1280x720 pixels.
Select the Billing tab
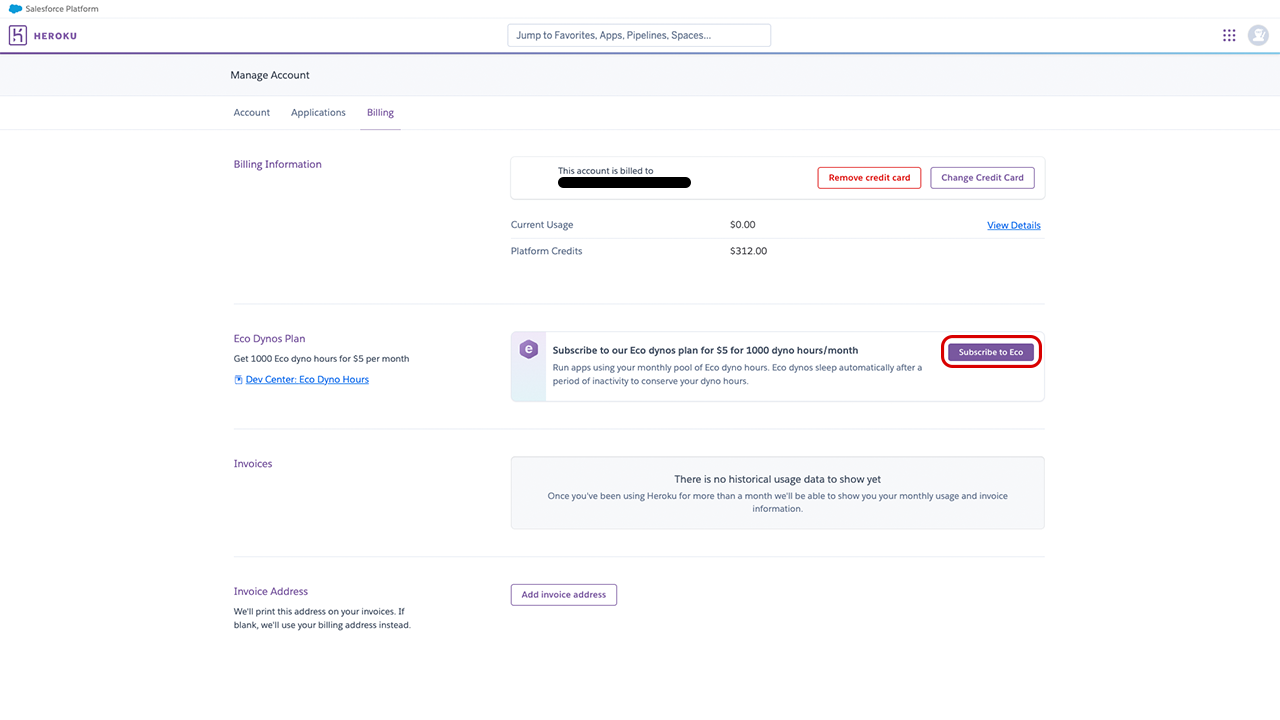pos(380,113)
